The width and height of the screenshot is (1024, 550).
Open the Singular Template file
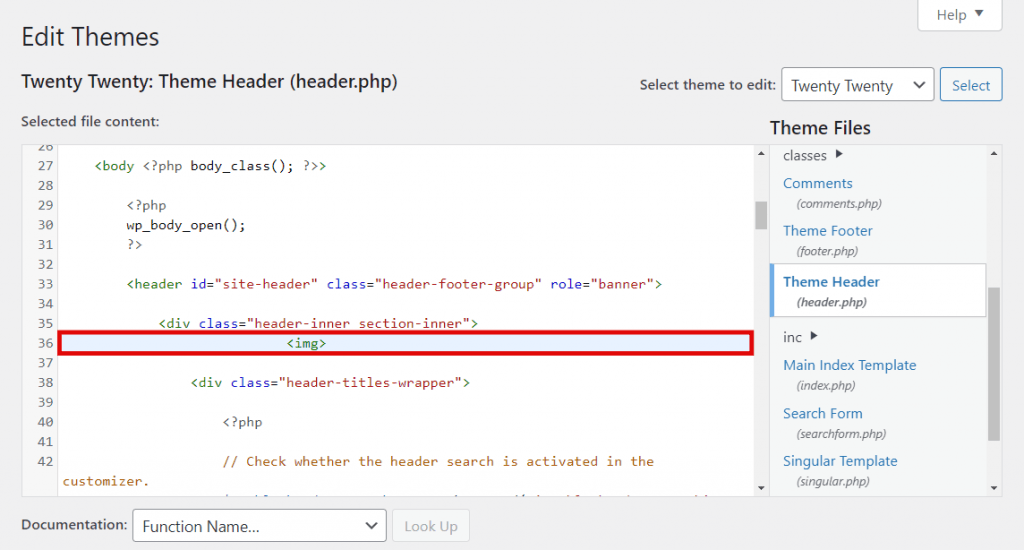click(840, 461)
